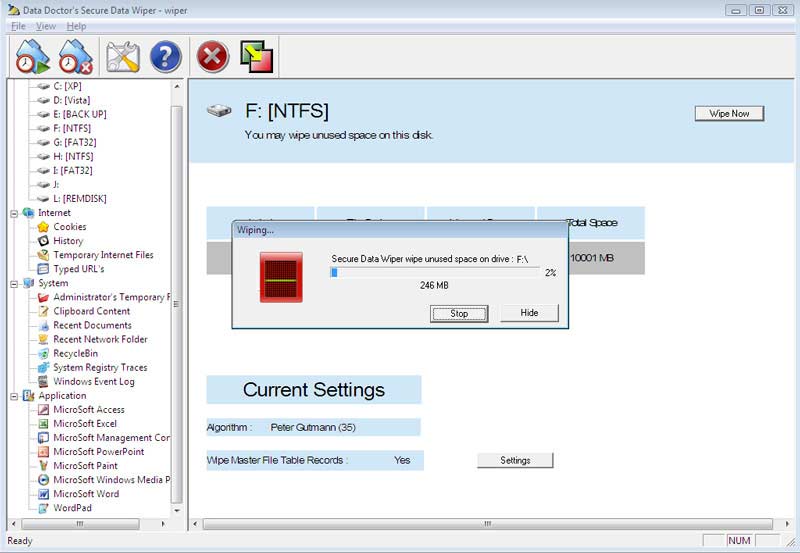Click the blue Help question mark icon
The height and width of the screenshot is (553, 800).
(165, 57)
